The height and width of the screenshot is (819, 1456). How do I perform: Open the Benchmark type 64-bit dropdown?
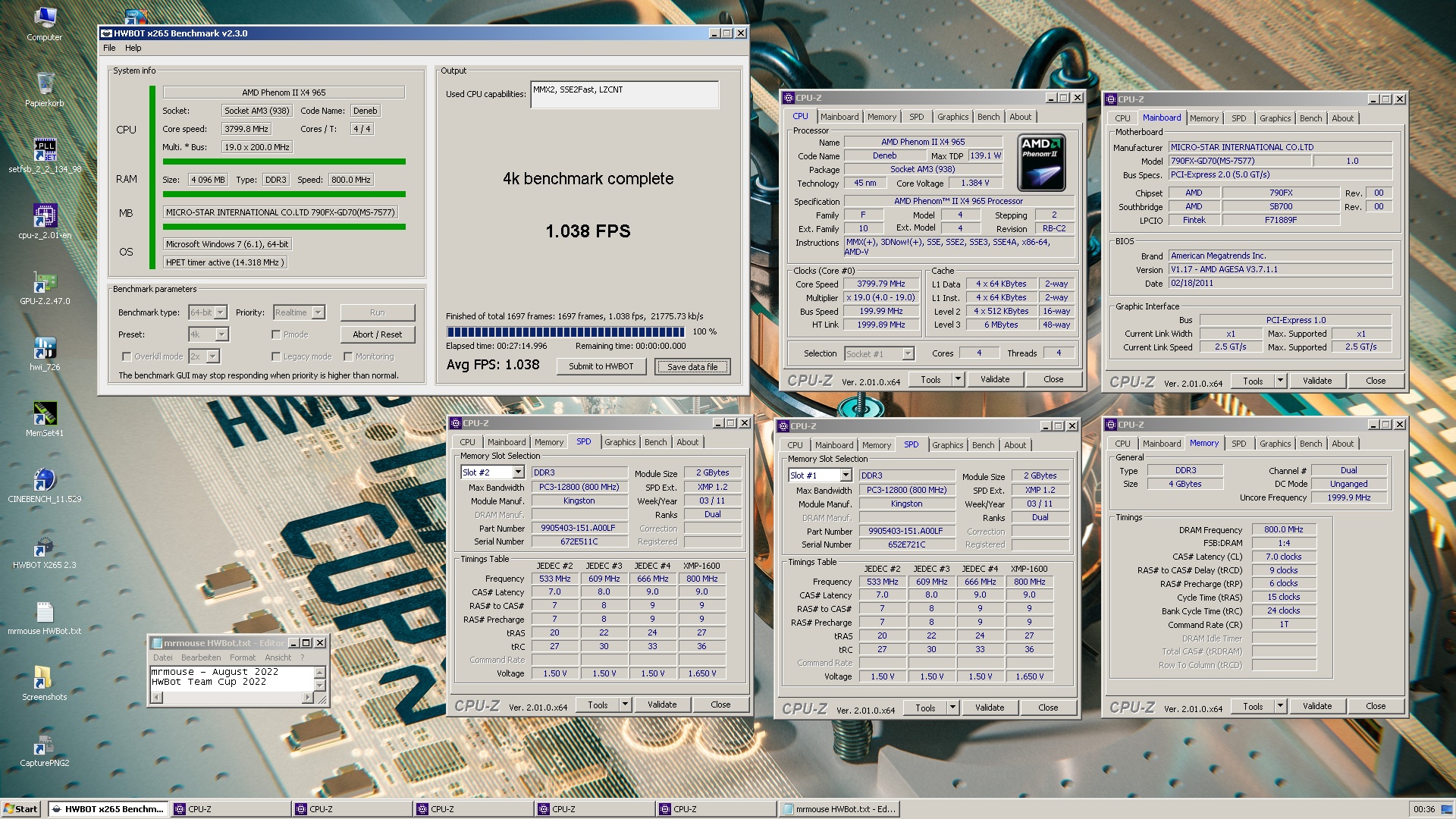coord(220,312)
